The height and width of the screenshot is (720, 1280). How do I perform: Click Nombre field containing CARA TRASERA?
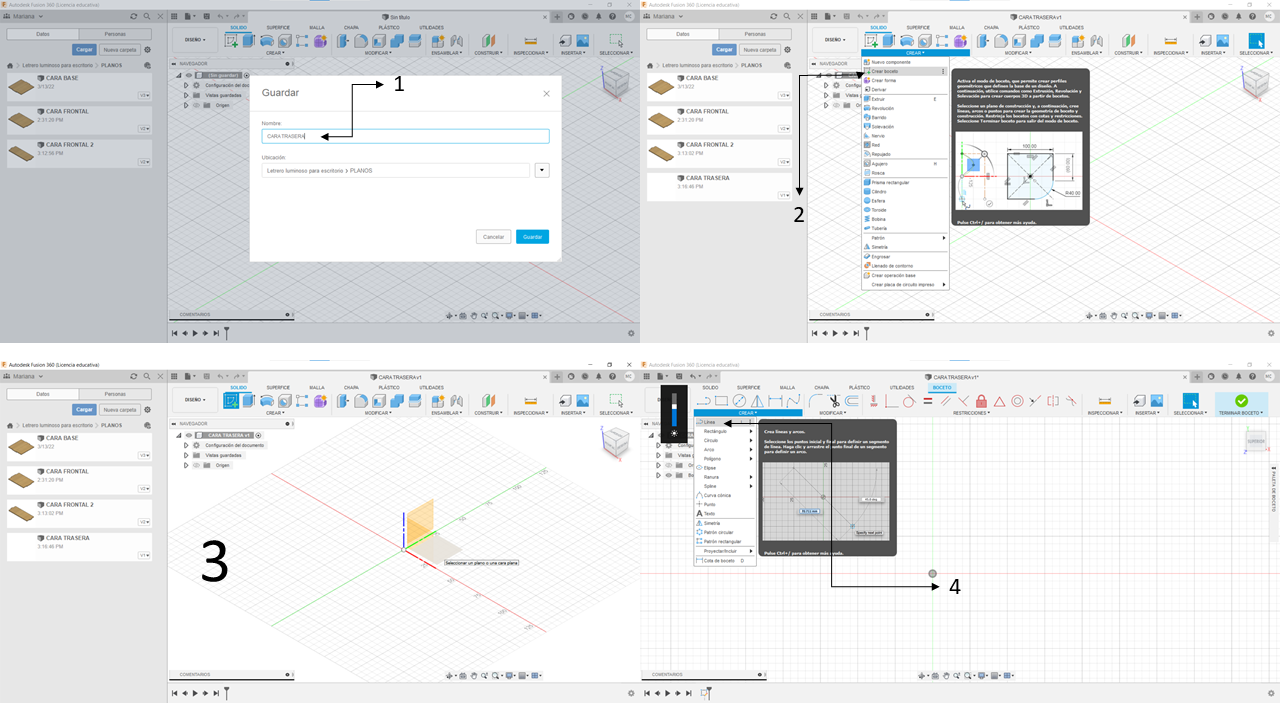(x=405, y=136)
